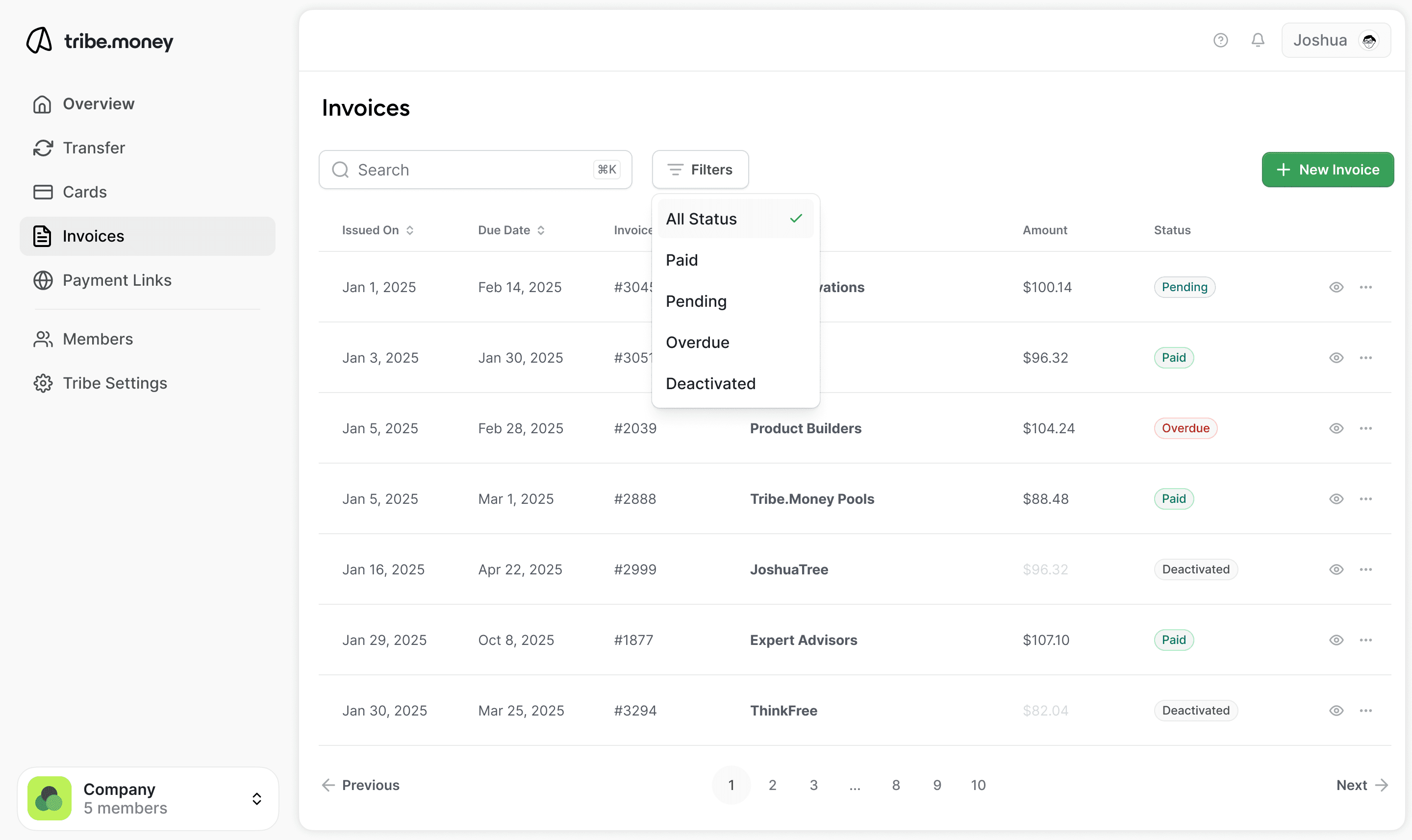Click the eye icon for ThinkFree row

click(1336, 711)
